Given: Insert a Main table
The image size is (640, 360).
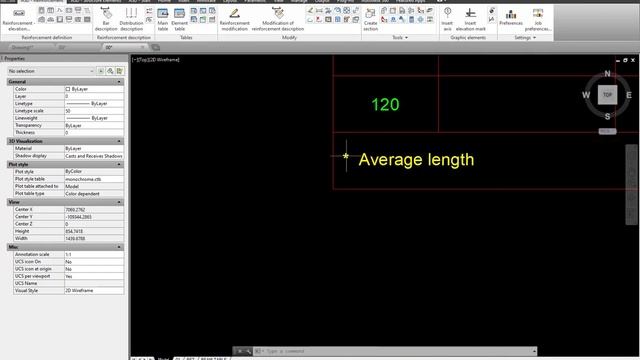Looking at the screenshot, I should (x=162, y=19).
